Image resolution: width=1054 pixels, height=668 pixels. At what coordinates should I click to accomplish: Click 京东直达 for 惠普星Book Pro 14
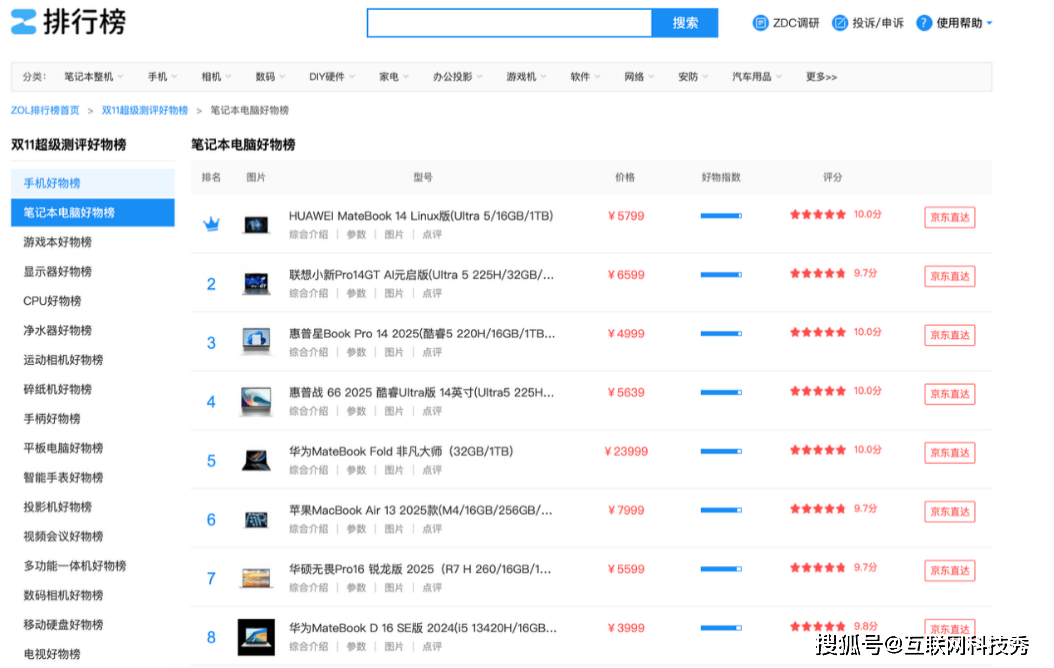point(949,335)
